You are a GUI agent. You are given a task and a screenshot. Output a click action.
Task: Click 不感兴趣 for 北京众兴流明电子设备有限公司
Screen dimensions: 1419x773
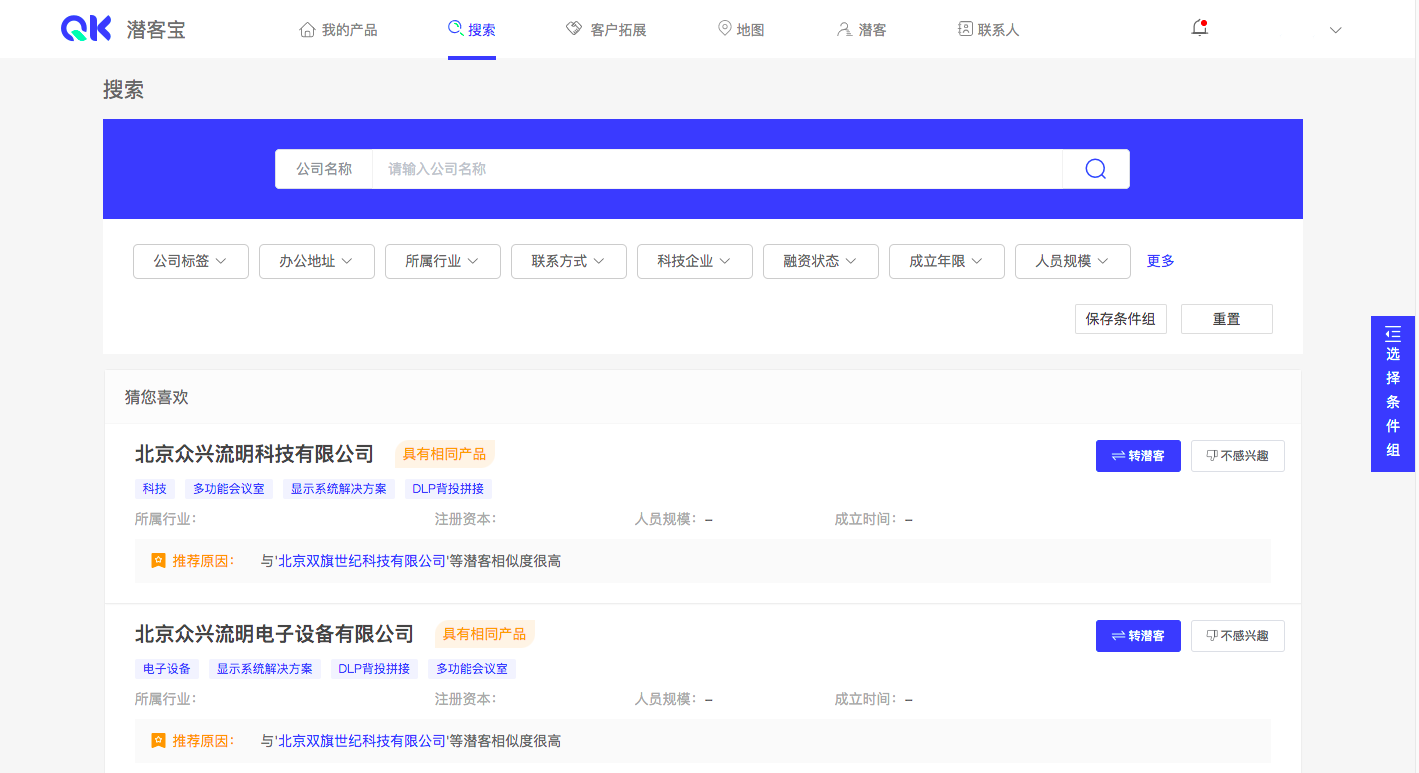point(1238,636)
